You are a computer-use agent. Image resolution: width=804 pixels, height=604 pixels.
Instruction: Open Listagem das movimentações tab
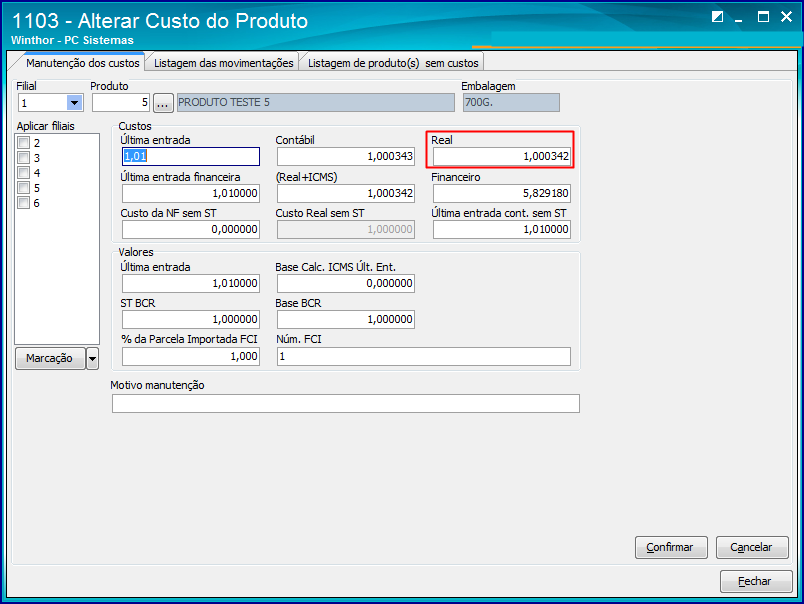pyautogui.click(x=224, y=63)
